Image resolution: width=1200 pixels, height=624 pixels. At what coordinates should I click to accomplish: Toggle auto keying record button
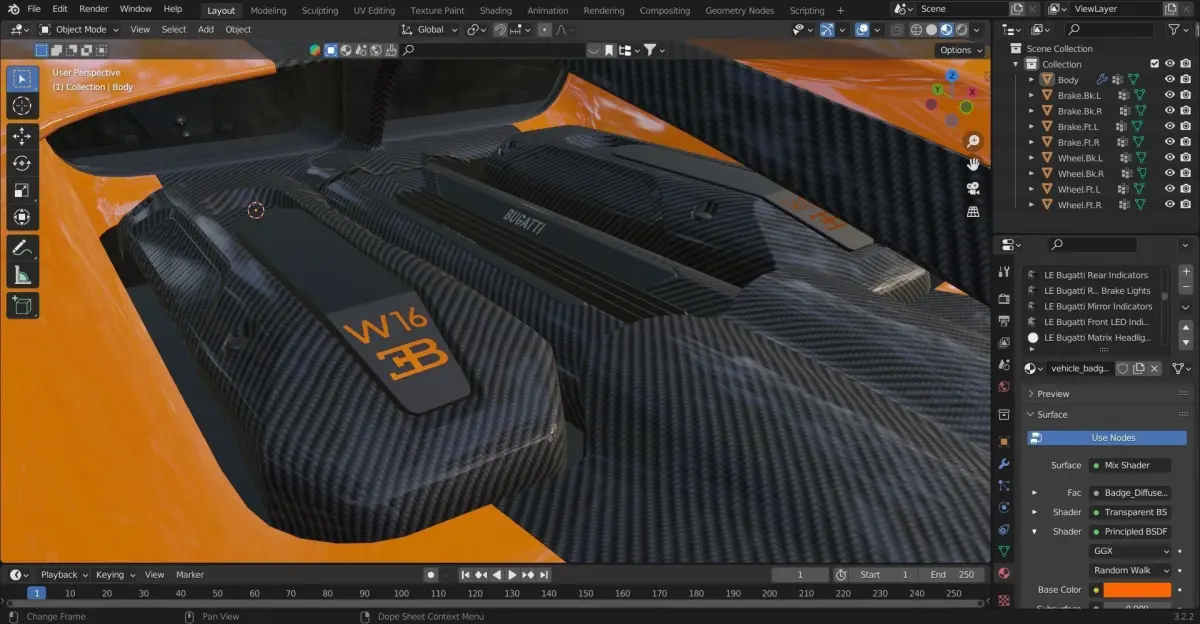431,575
